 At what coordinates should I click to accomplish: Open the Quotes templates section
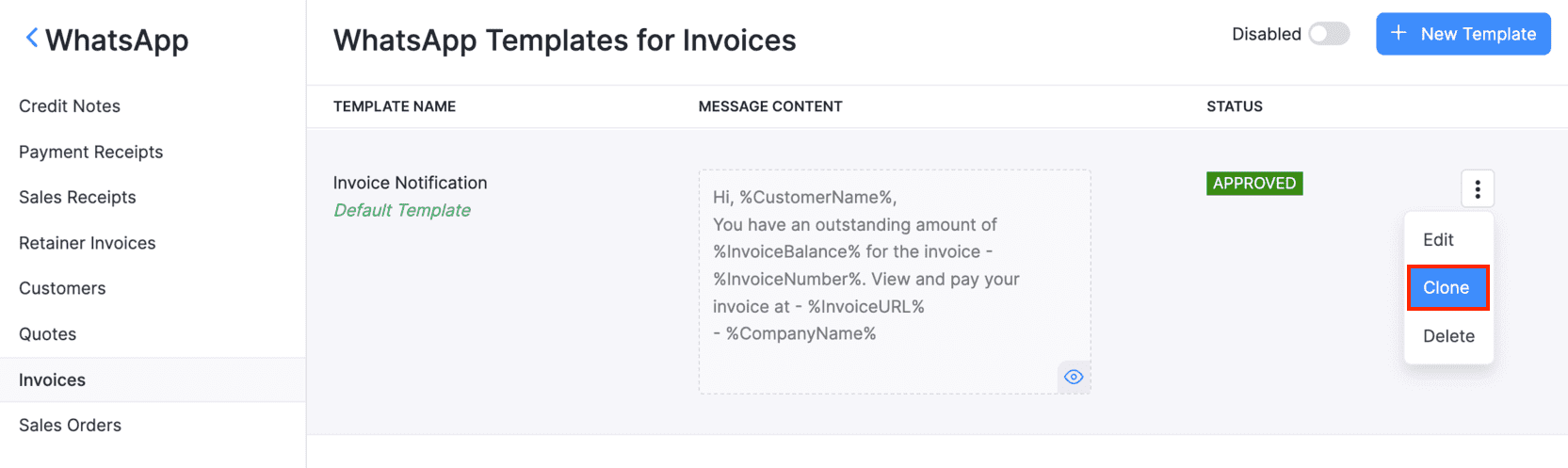(47, 334)
